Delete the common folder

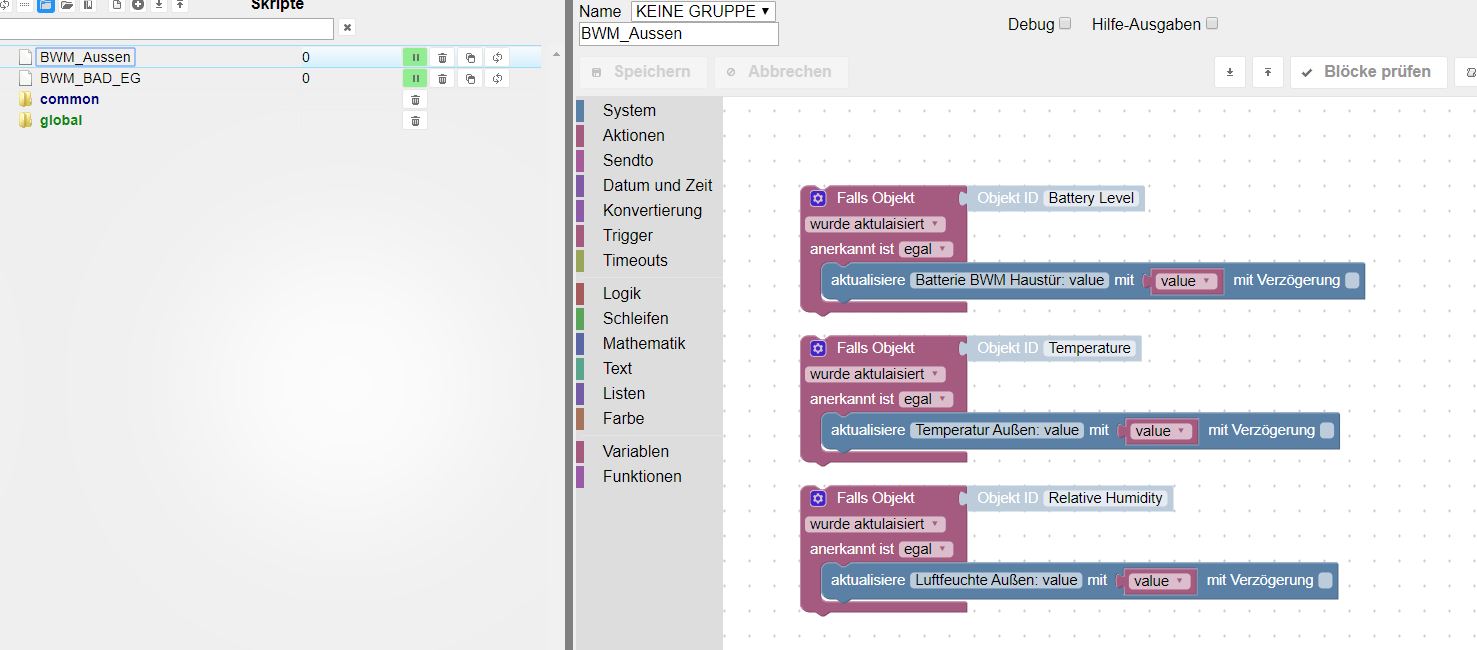tap(415, 99)
